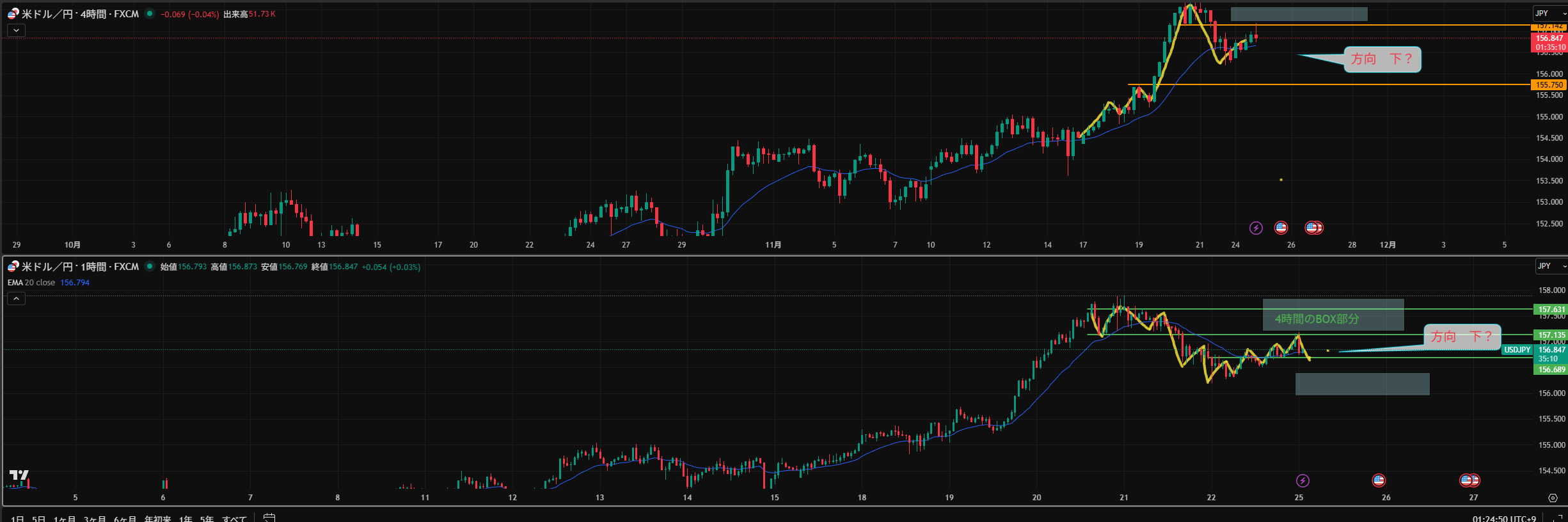This screenshot has height=522, width=1568.
Task: Click the 米ドル/円 4時間 symbol title
Action: point(80,14)
